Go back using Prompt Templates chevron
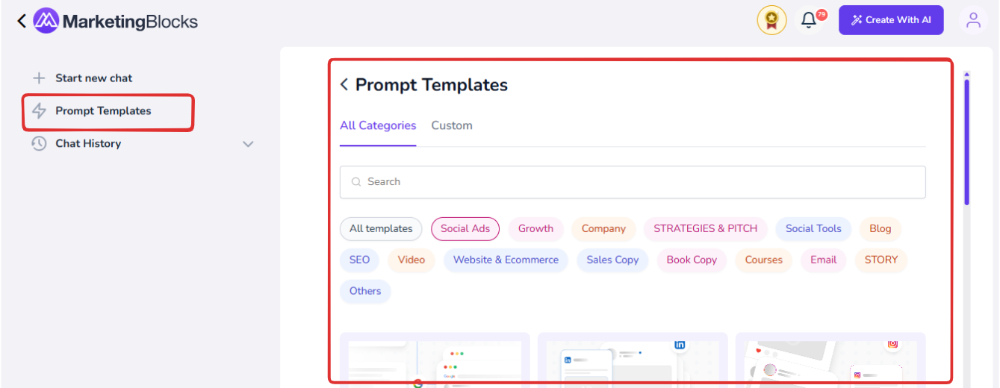The image size is (1000, 388). click(x=344, y=84)
